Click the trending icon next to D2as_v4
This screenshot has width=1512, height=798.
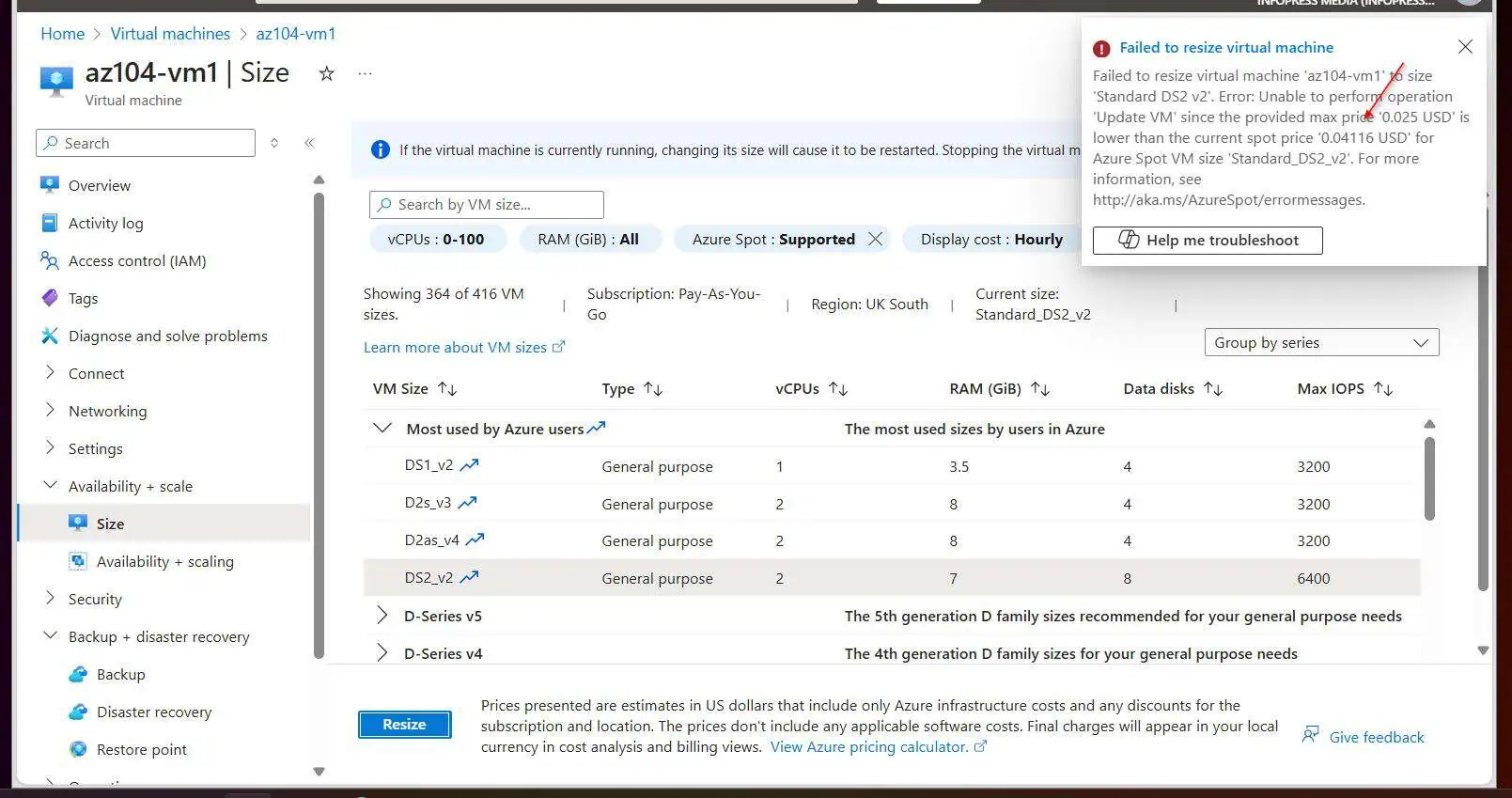click(475, 540)
